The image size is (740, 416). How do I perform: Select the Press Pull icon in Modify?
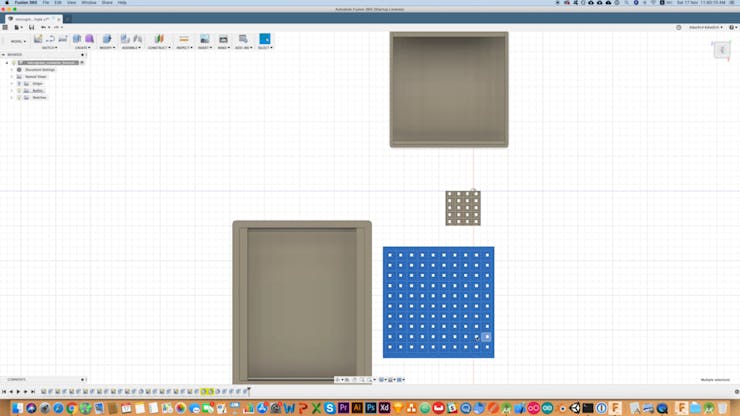pyautogui.click(x=107, y=39)
